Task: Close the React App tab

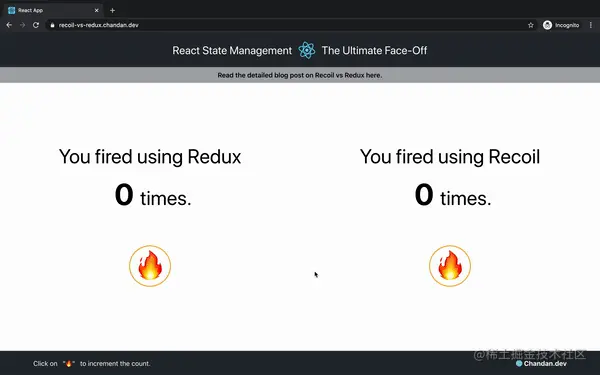Action: click(96, 10)
